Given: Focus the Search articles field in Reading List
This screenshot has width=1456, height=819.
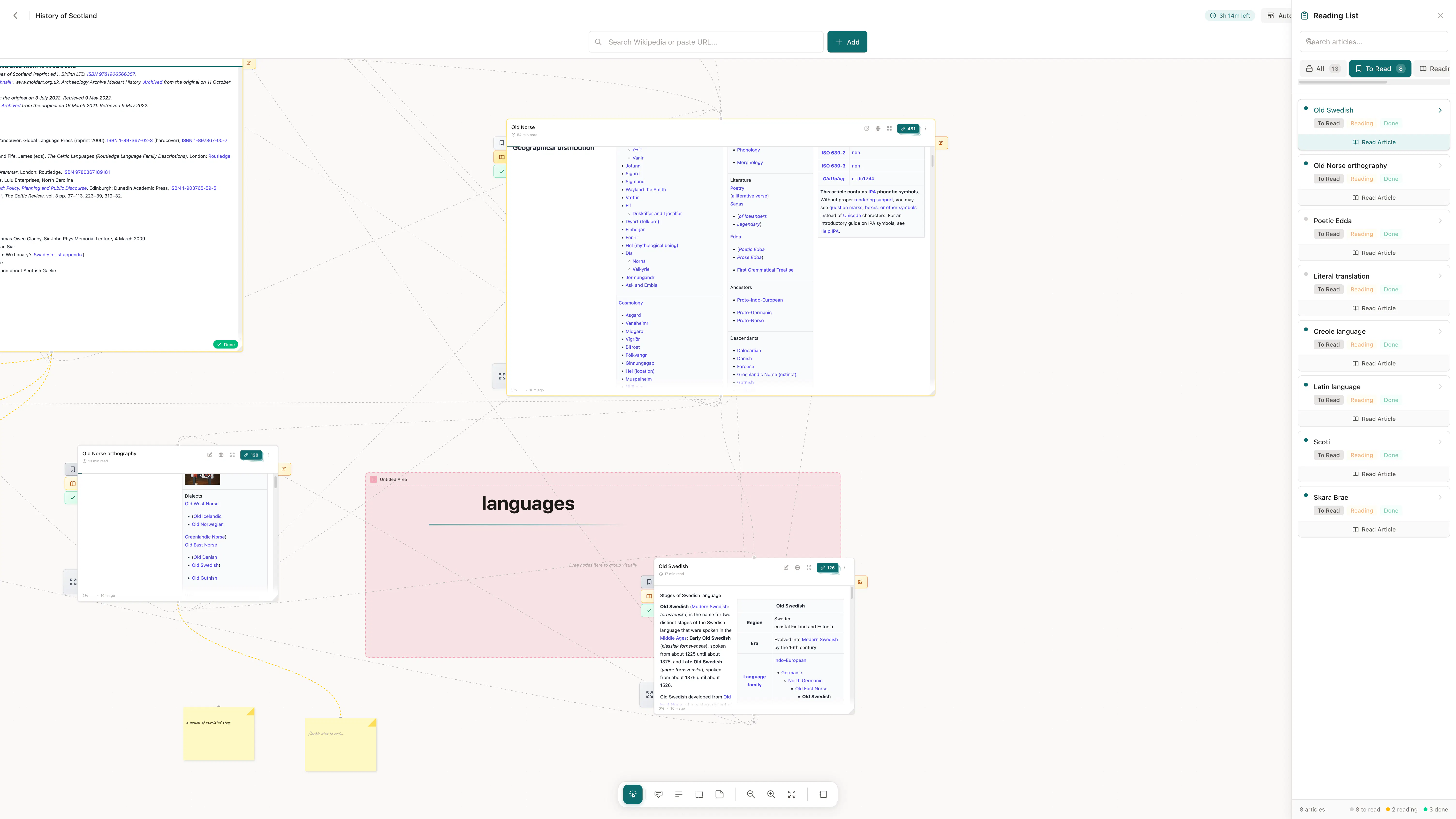Looking at the screenshot, I should pos(1373,42).
